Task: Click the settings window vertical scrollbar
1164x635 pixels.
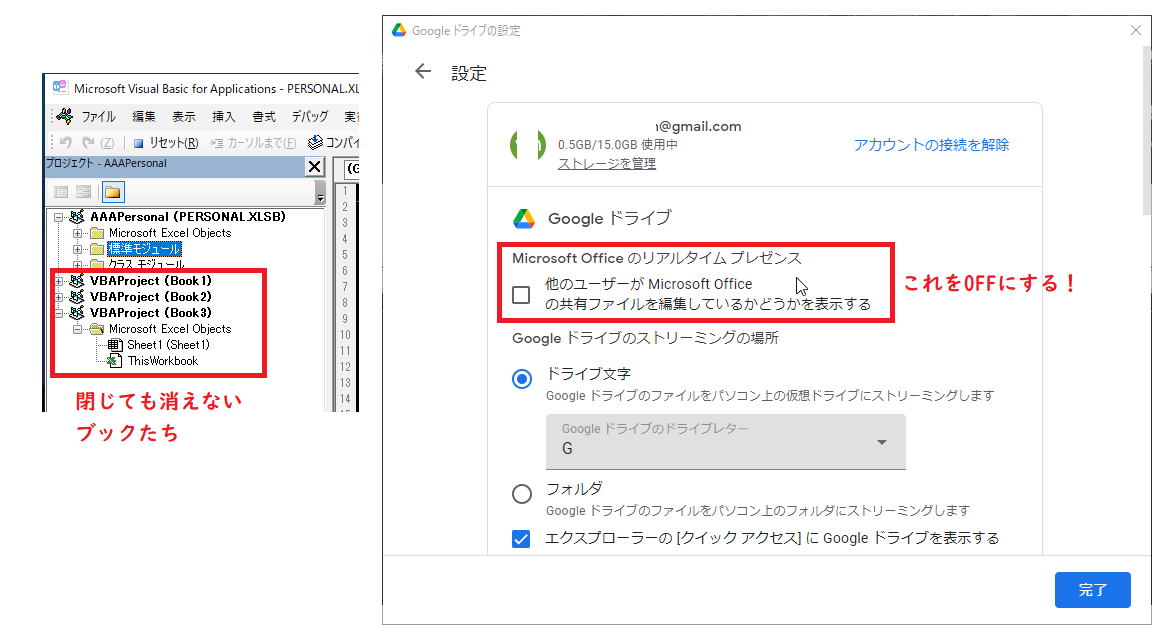Action: (x=1147, y=130)
